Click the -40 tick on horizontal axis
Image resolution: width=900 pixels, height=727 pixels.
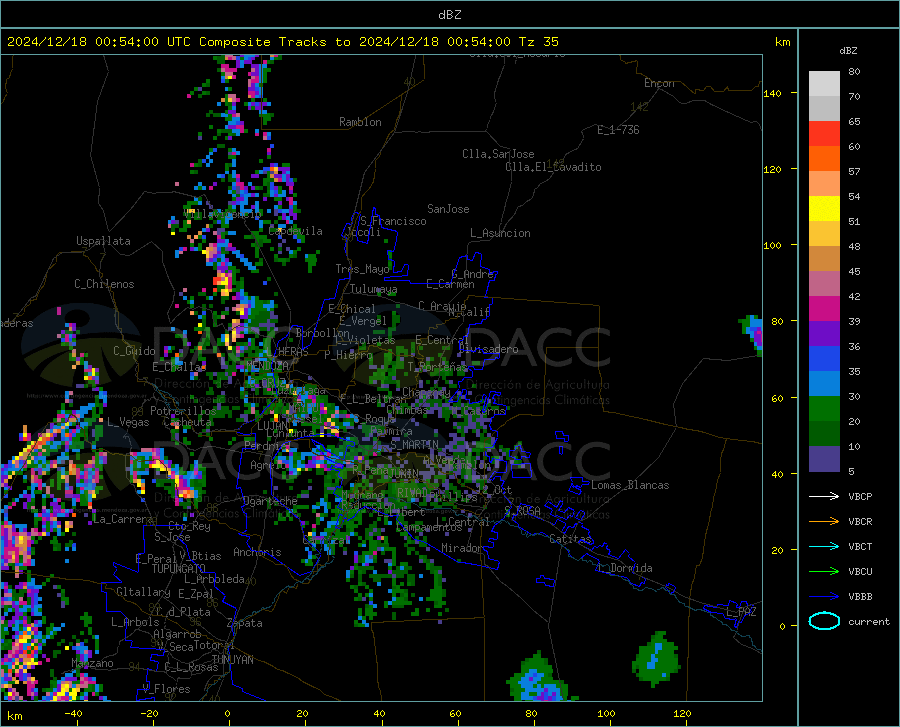click(x=73, y=714)
